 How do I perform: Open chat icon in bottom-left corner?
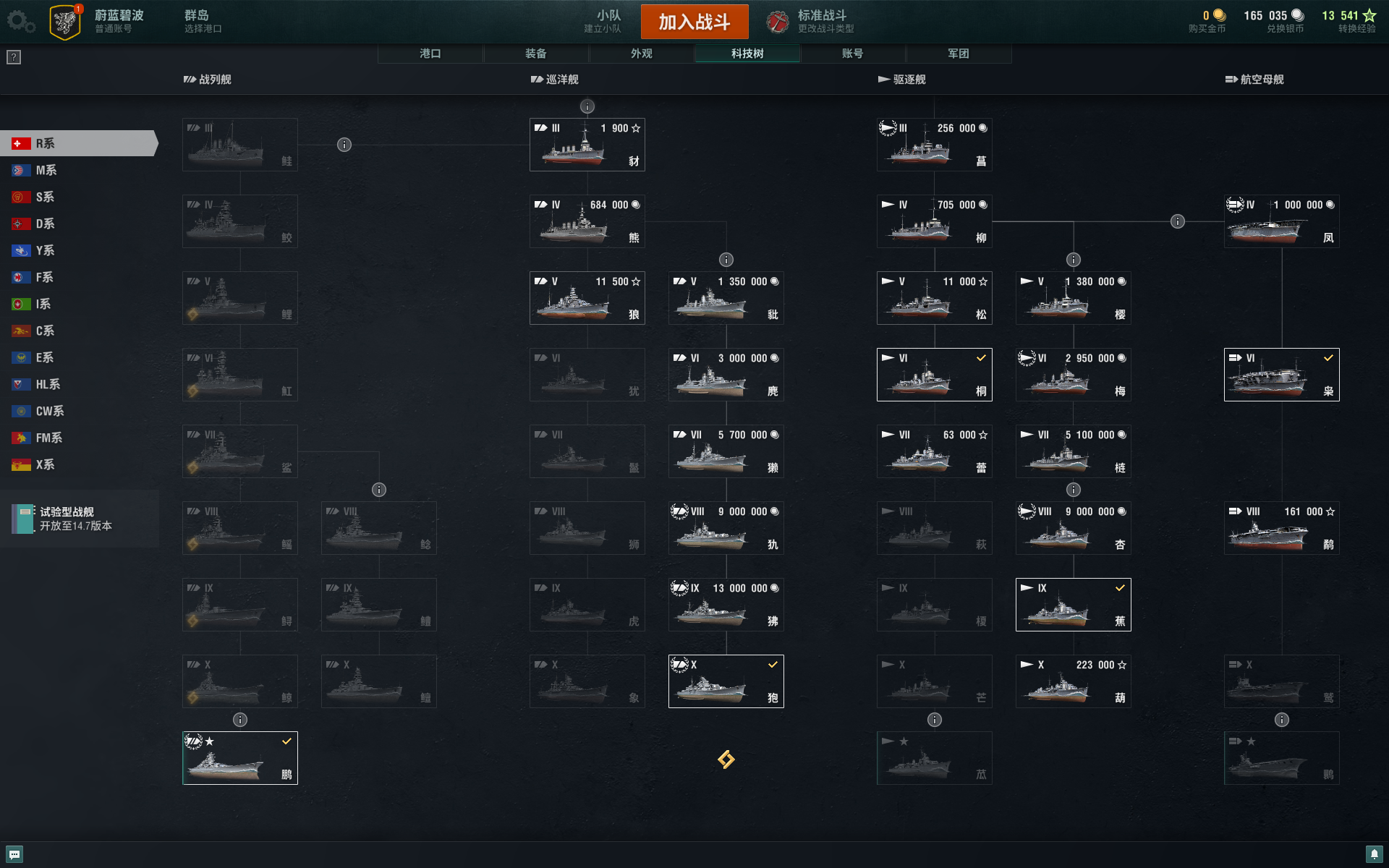coord(14,854)
